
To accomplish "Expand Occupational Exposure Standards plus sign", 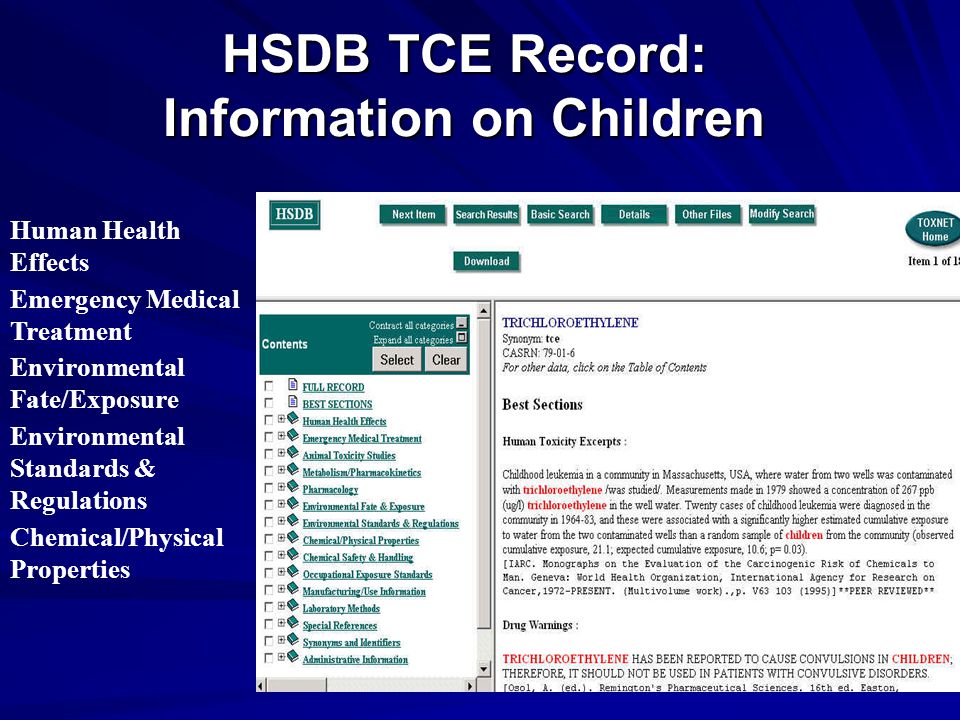I will click(x=281, y=572).
